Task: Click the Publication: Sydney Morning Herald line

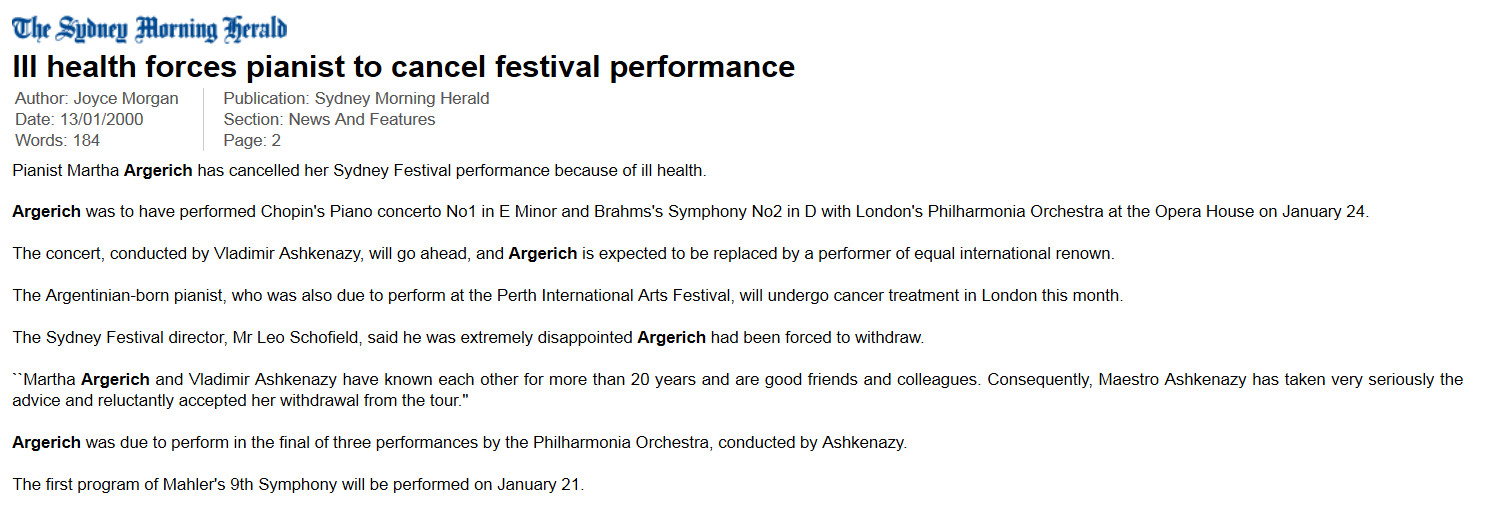Action: coord(356,98)
